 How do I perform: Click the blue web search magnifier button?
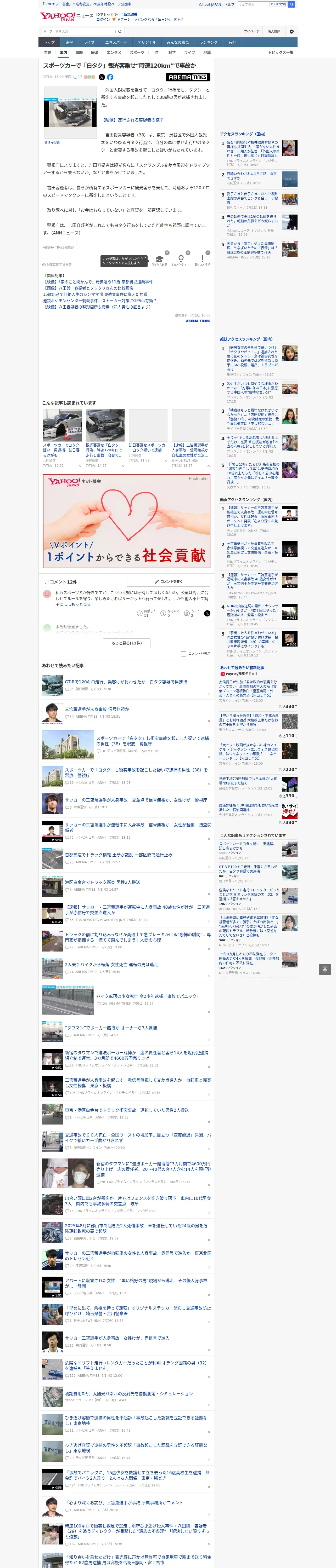(x=292, y=4)
